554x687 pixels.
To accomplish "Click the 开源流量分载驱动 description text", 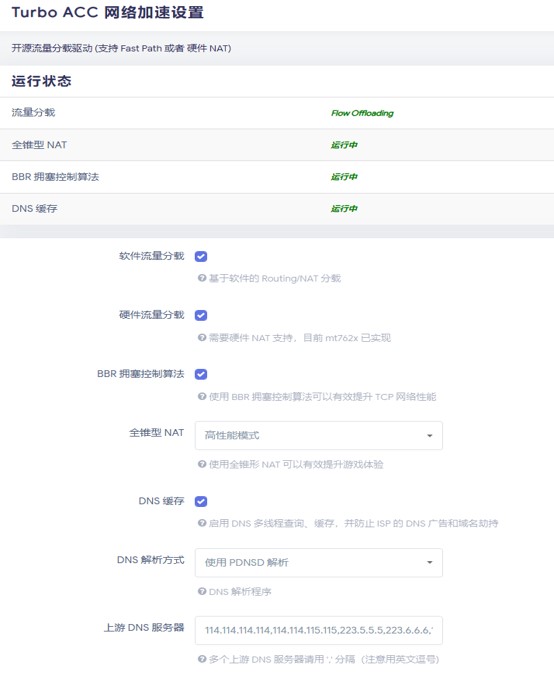I will [x=121, y=48].
